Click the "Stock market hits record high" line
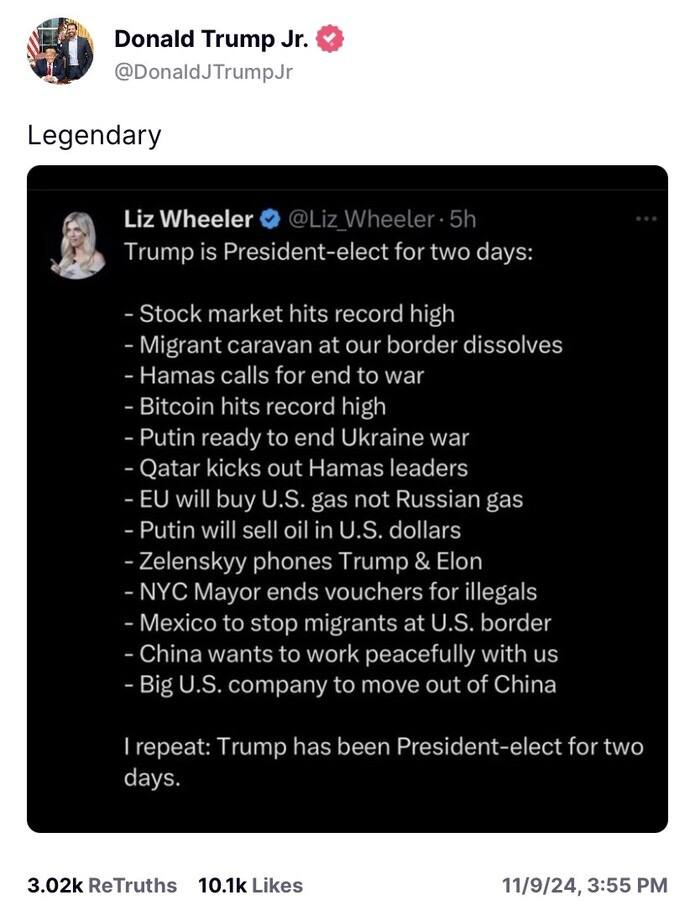Viewport: 695px width, 921px height. pyautogui.click(x=290, y=314)
